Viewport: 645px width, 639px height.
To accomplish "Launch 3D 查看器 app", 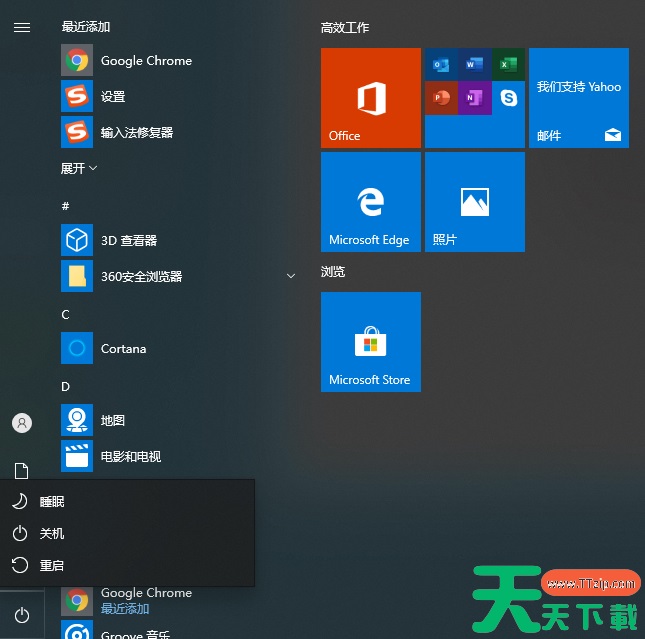I will pos(128,241).
